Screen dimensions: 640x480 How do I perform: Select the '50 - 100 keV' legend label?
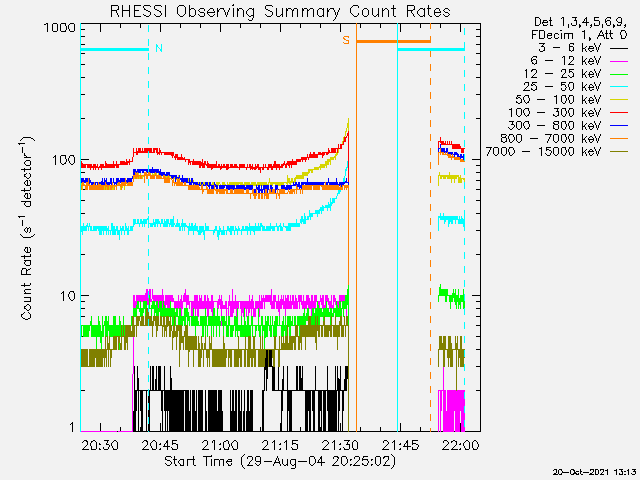click(x=558, y=100)
